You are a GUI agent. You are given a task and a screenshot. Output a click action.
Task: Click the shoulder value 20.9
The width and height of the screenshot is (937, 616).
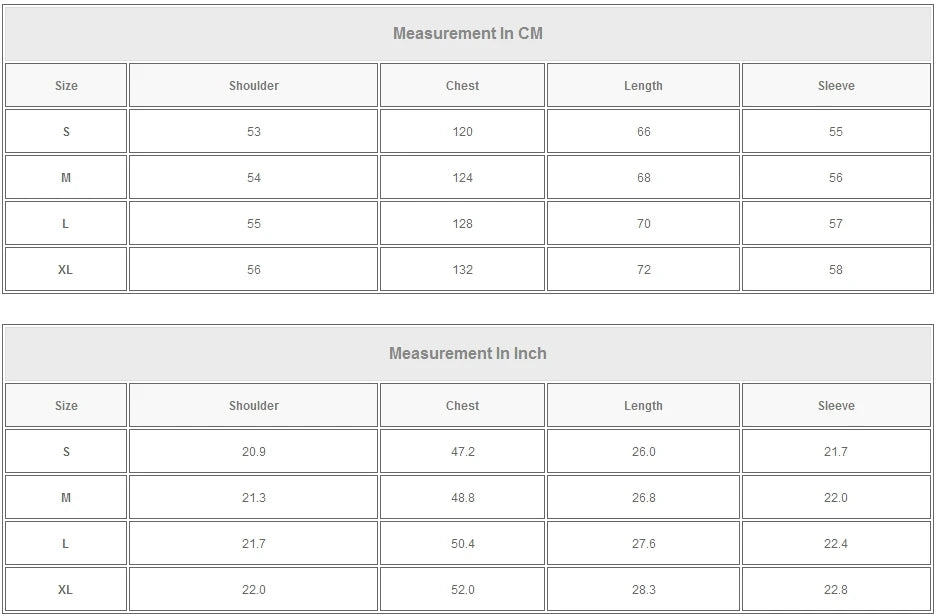click(x=254, y=452)
